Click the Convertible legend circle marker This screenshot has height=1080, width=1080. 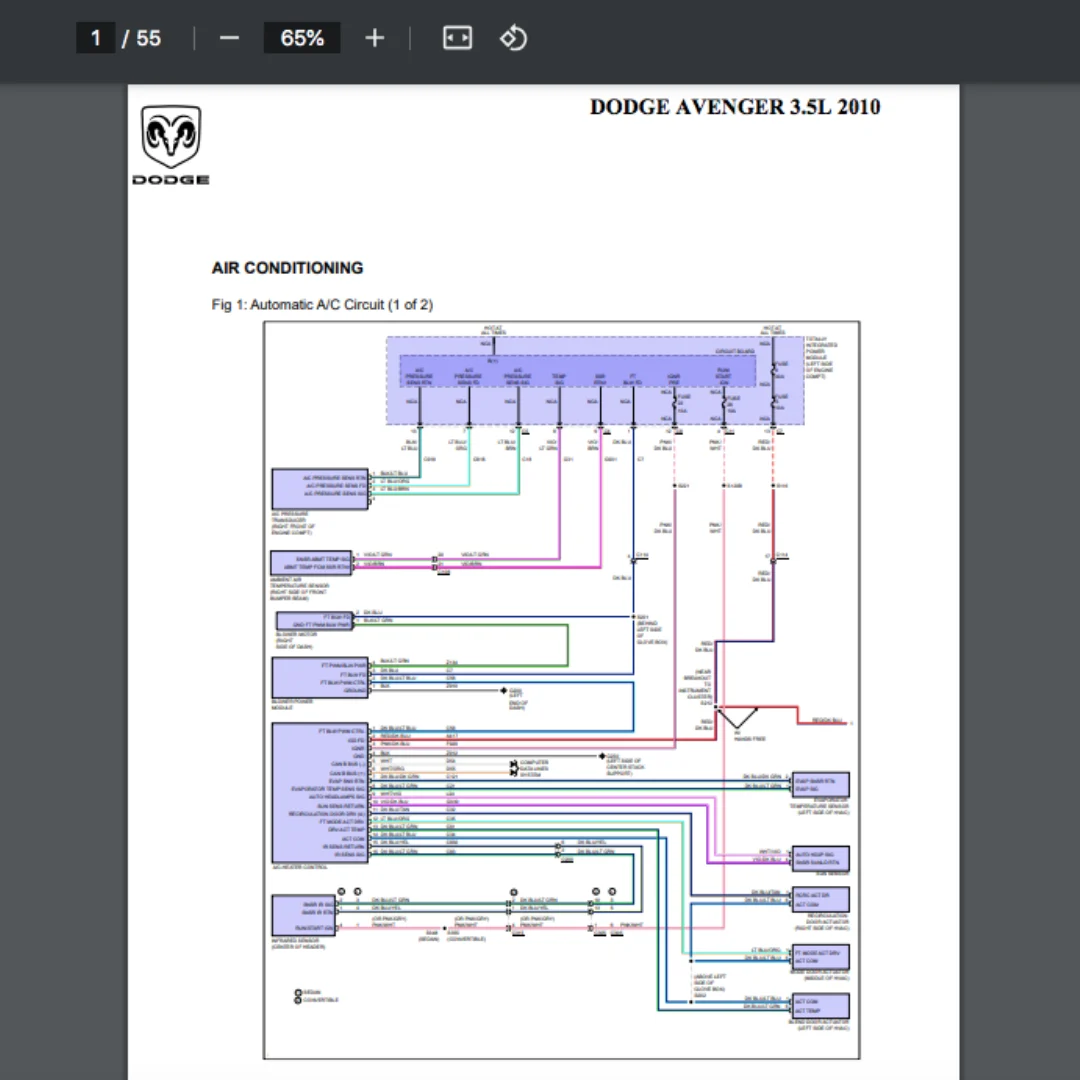298,999
